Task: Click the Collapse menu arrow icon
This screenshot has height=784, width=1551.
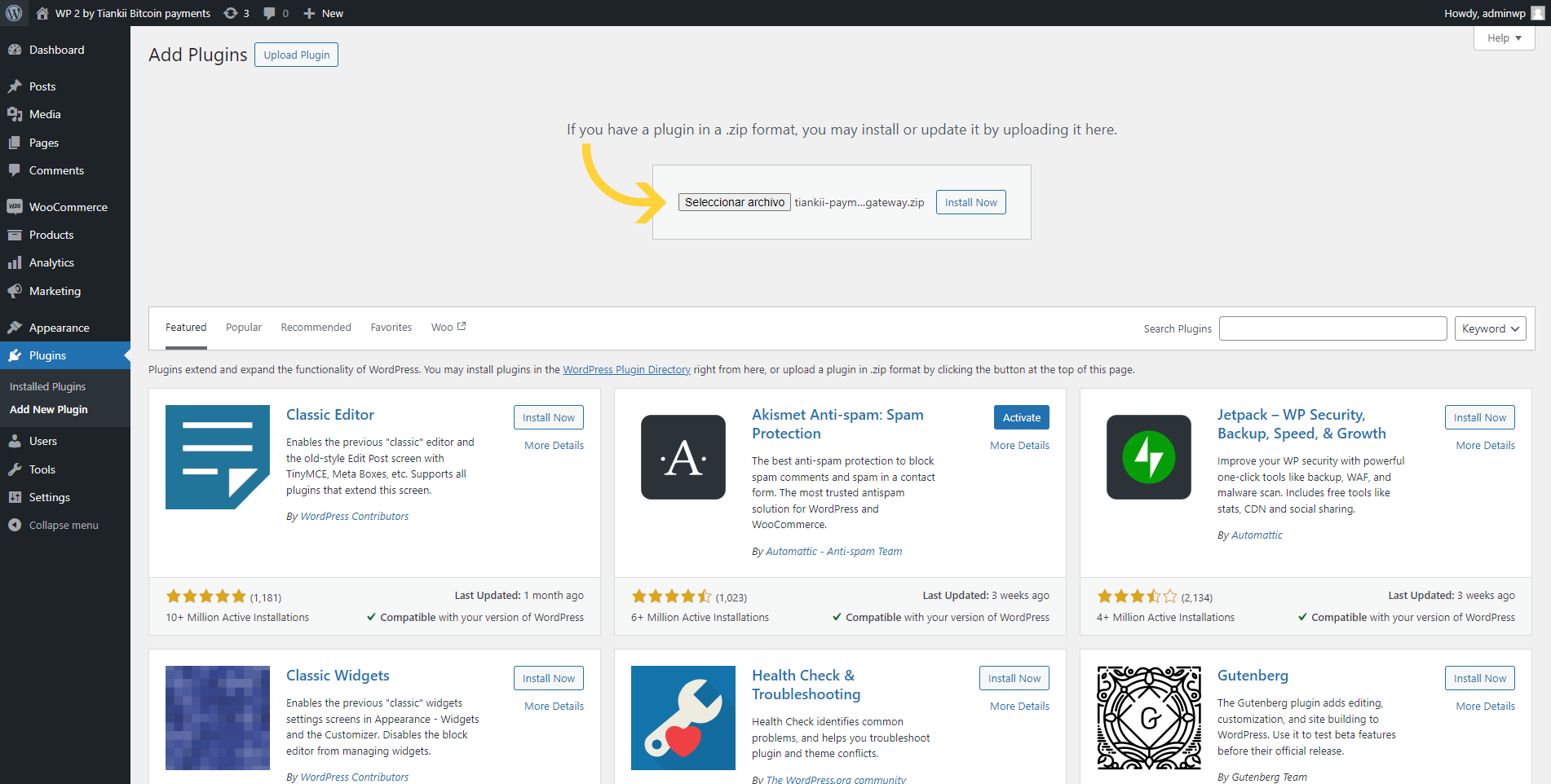Action: [15, 525]
